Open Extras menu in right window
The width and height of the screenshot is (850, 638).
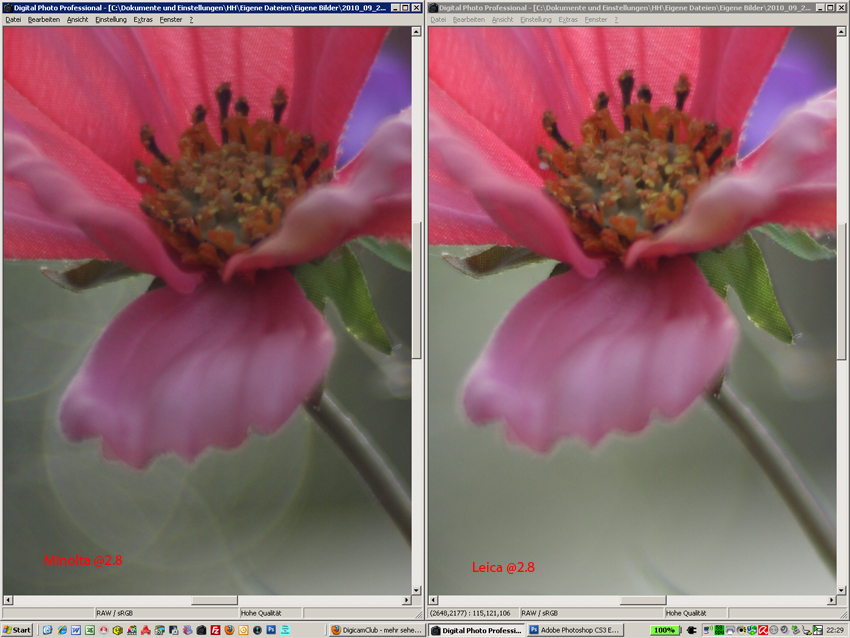click(x=568, y=20)
